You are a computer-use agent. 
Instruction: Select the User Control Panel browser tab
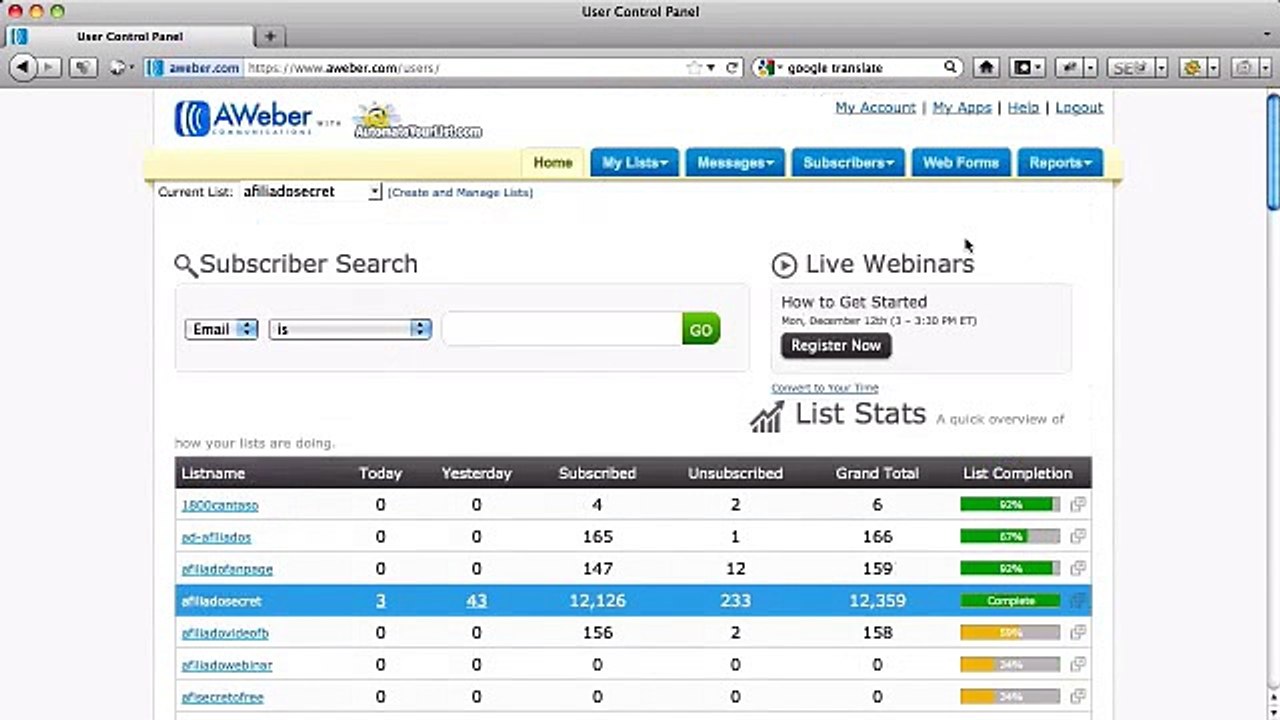tap(129, 37)
